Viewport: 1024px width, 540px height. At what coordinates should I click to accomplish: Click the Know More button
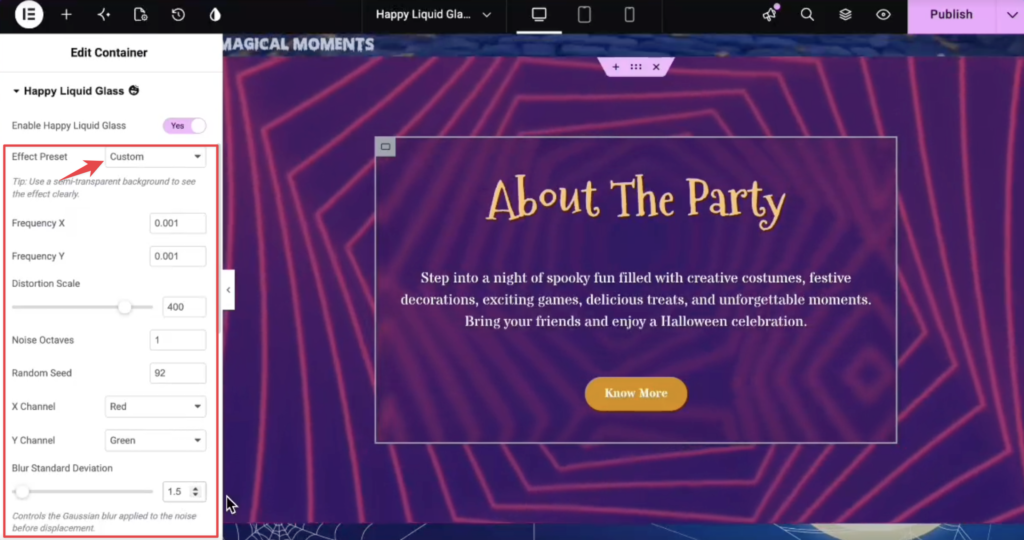pos(635,393)
